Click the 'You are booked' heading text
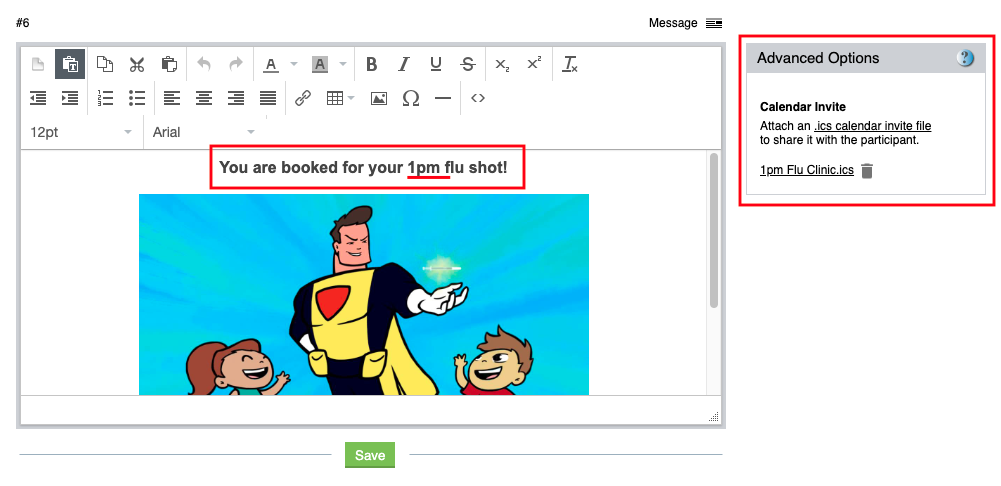Screen dimensions: 1001x486 click(363, 167)
